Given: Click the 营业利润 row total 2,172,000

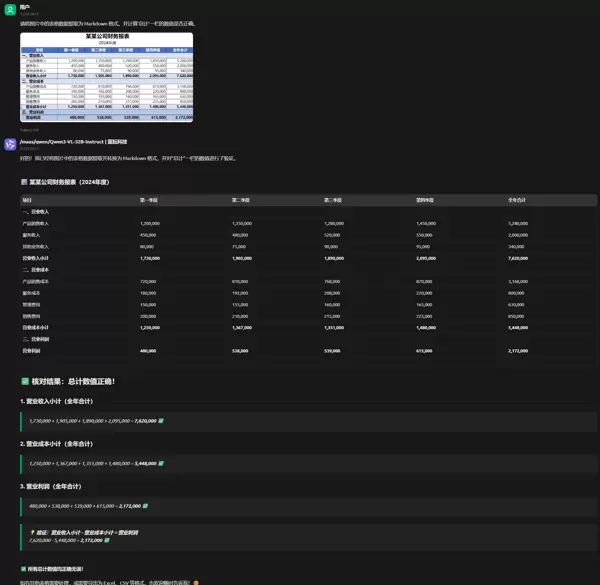Looking at the screenshot, I should click(x=518, y=351).
